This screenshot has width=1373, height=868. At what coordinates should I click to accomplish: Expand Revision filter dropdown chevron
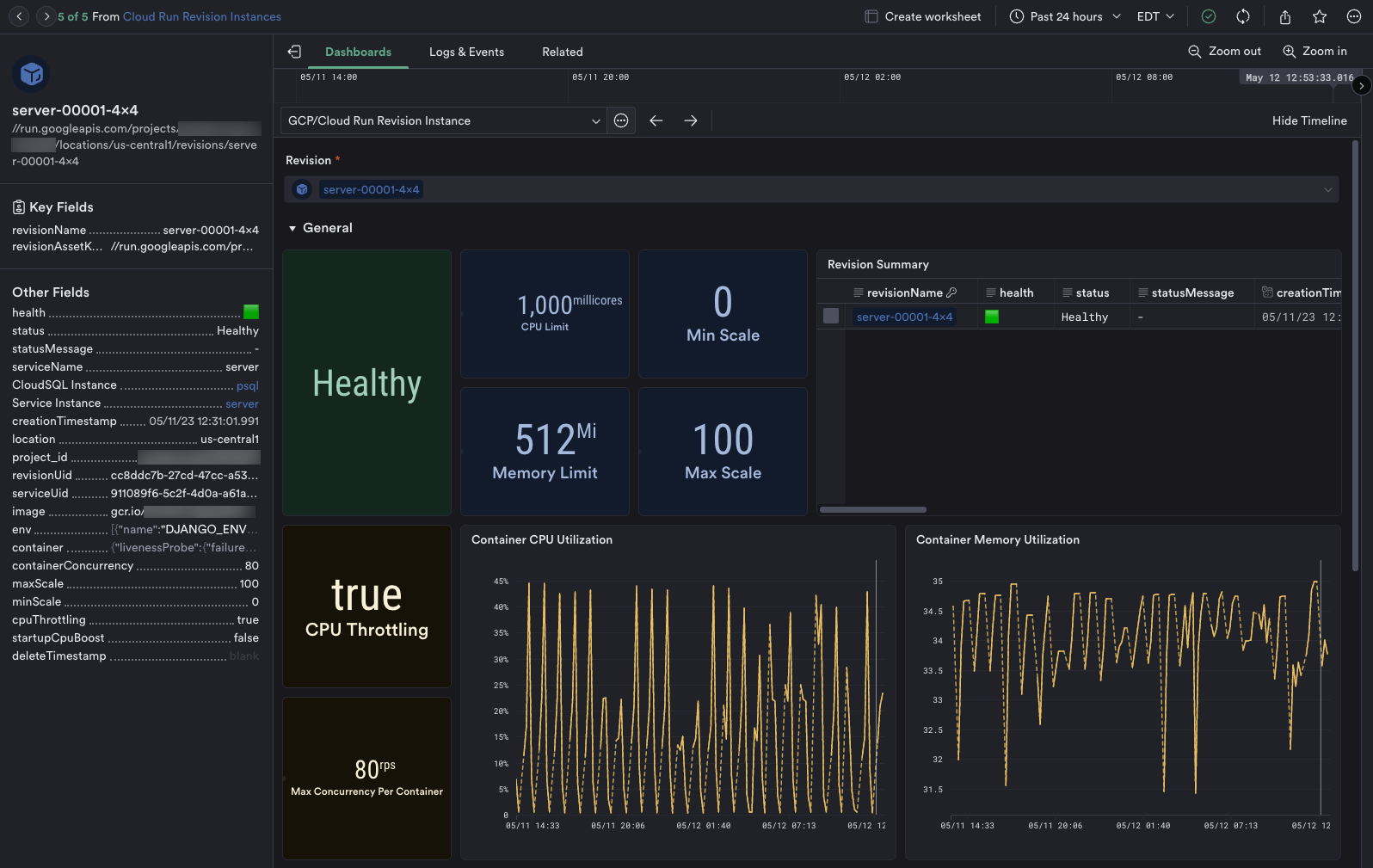(x=1327, y=189)
